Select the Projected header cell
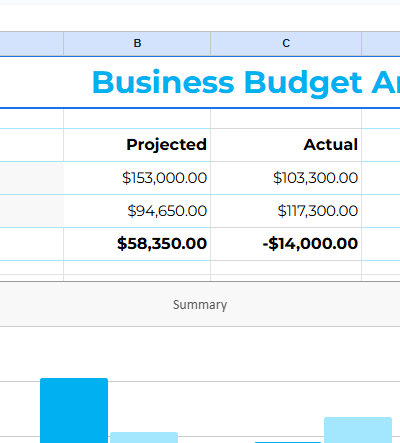Viewport: 400px width, 443px height. coord(137,145)
